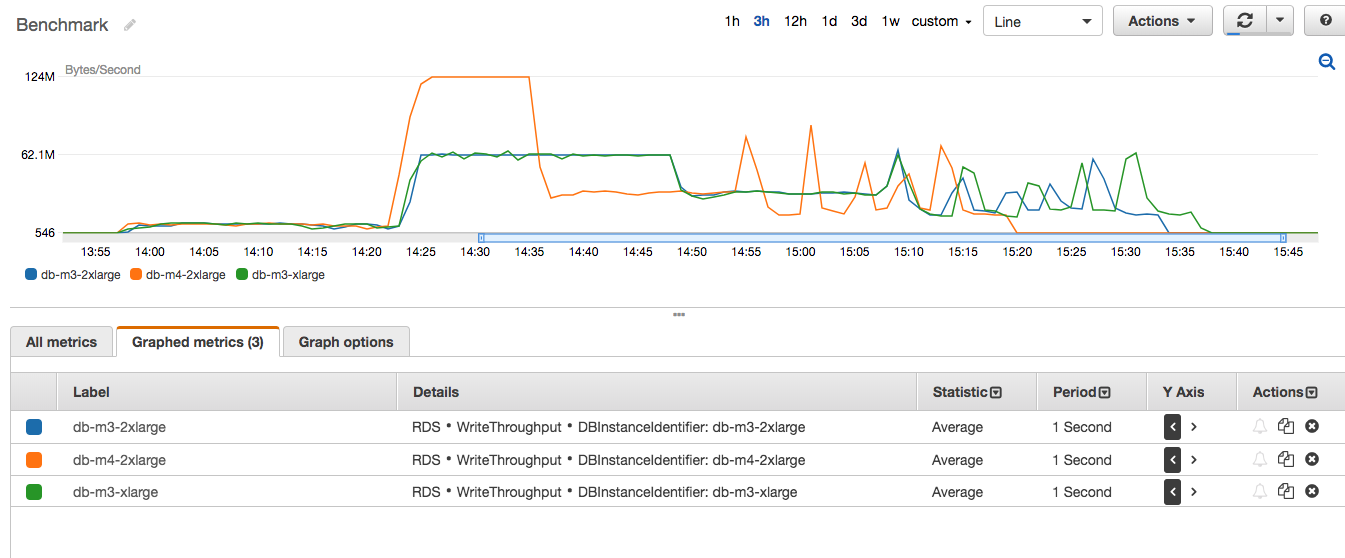Remove the db-m3-2xlarge metric row
The width and height of the screenshot is (1345, 558).
click(x=1312, y=427)
